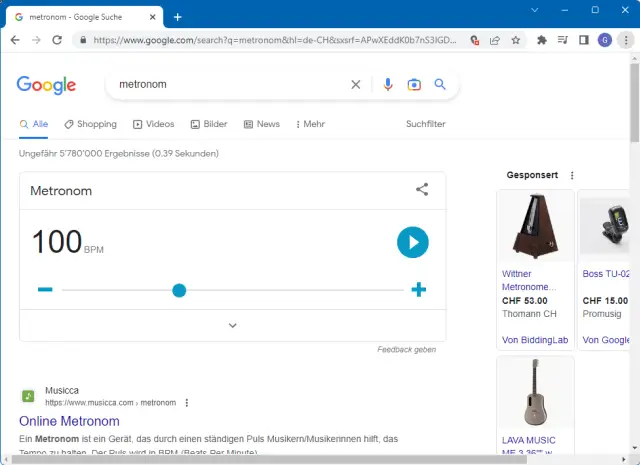640x465 pixels.
Task: Open LAVA MUSIC product link
Action: click(x=529, y=445)
